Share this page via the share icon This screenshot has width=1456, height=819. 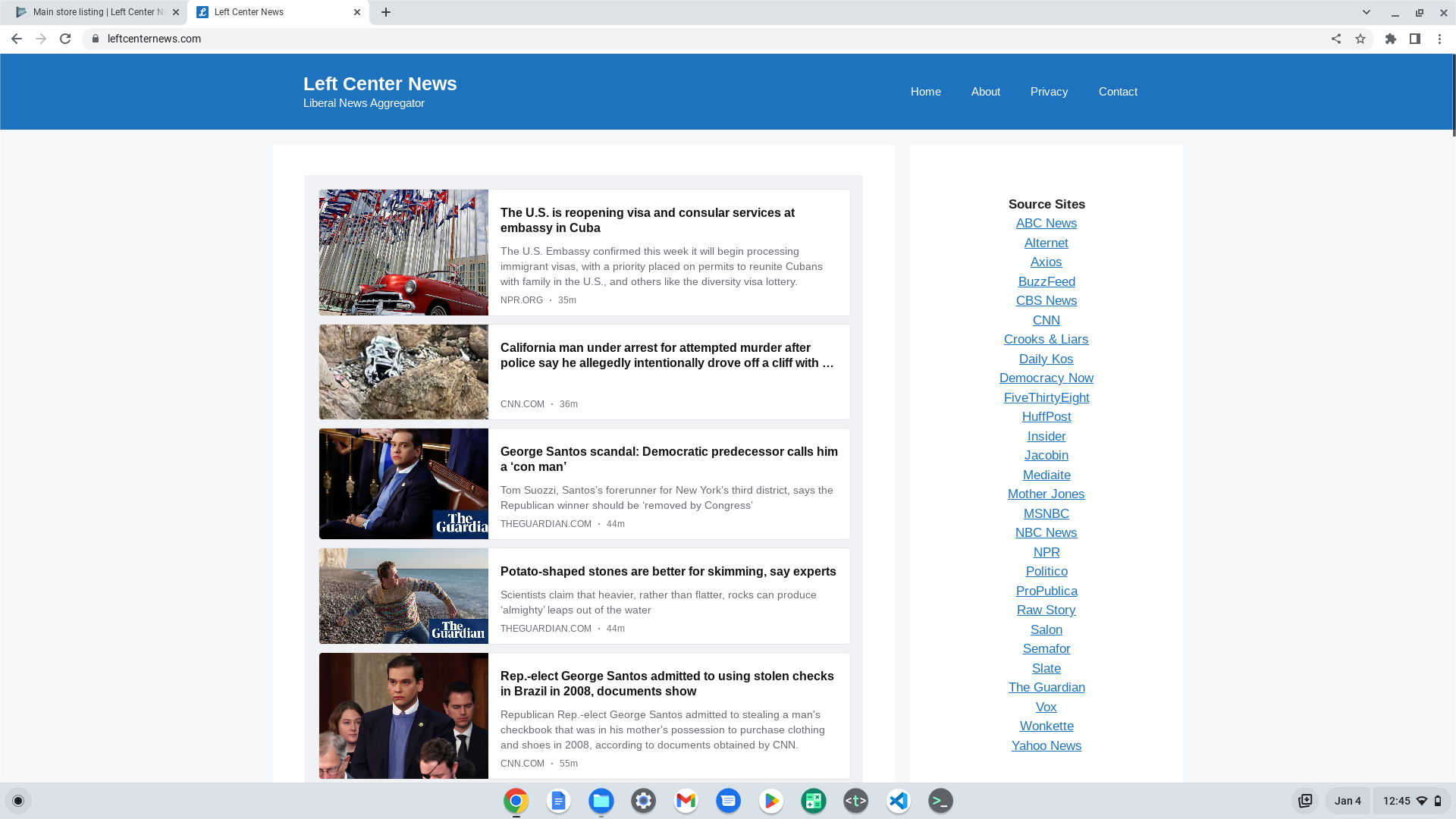[x=1336, y=39]
